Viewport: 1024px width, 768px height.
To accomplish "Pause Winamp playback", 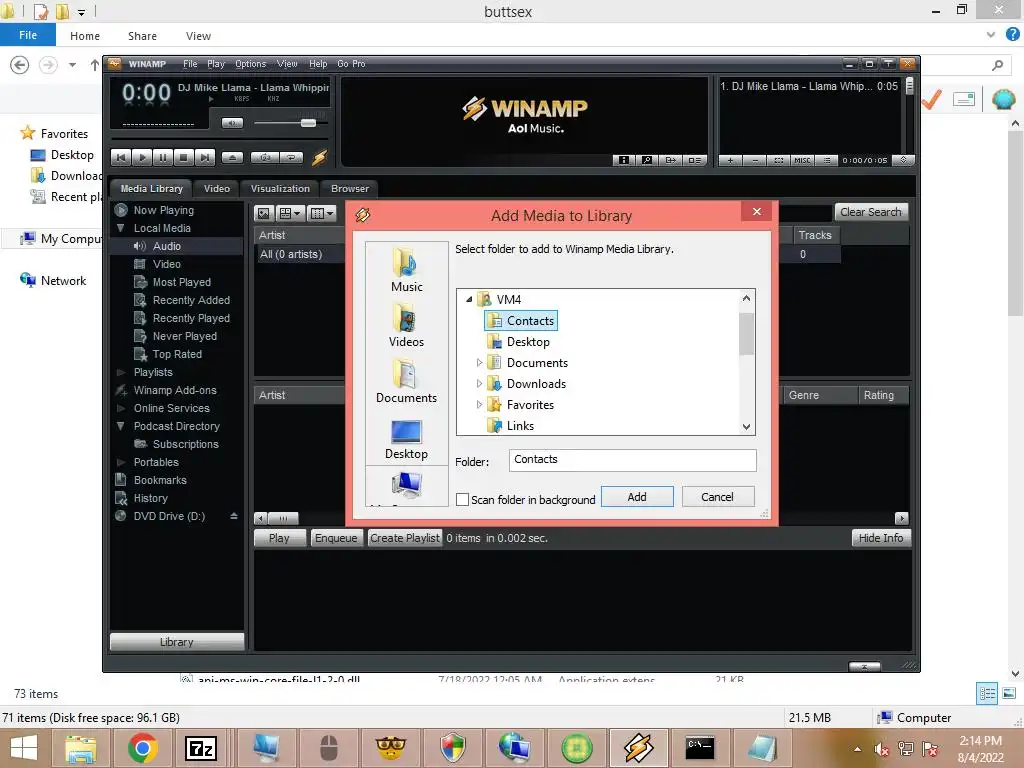I will point(163,157).
